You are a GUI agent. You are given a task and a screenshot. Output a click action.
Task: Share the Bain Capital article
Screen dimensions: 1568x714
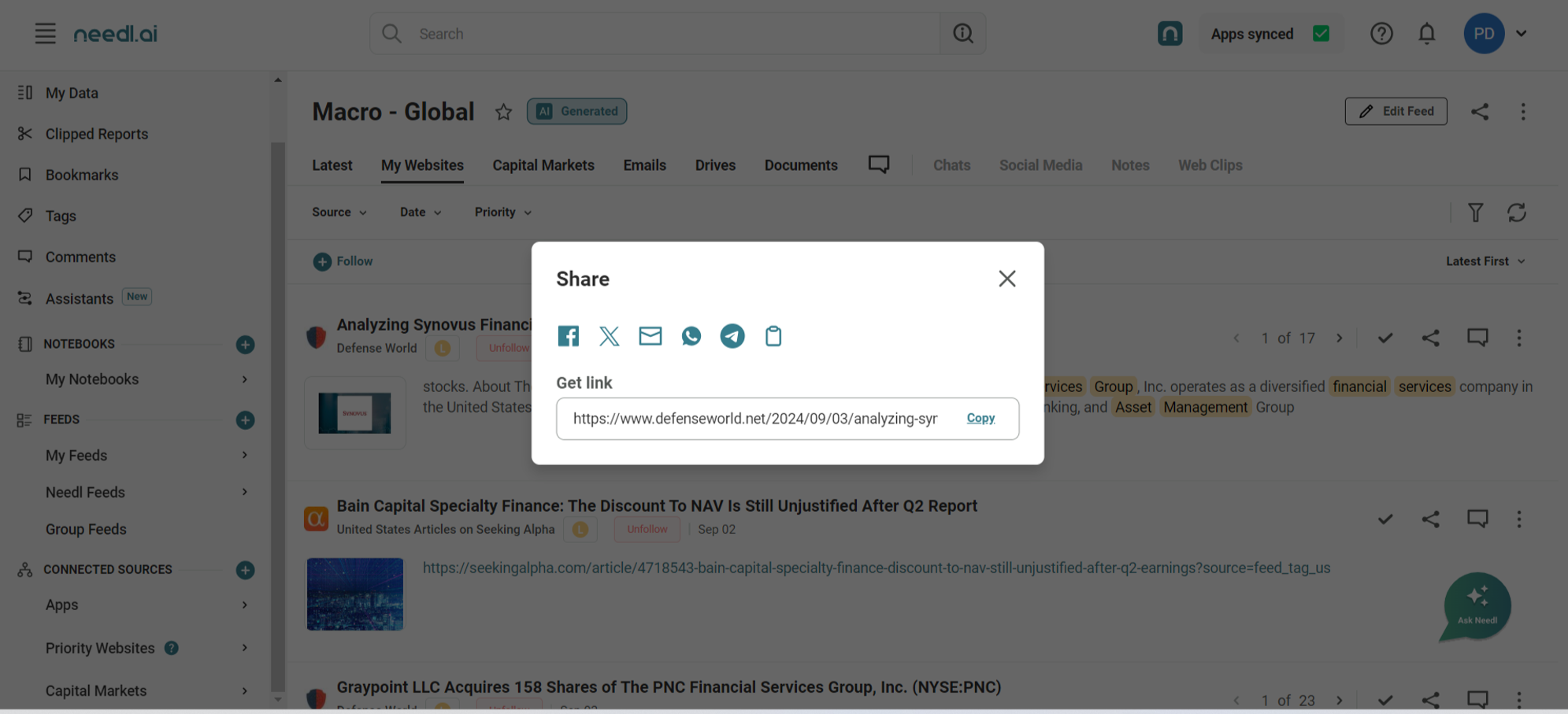point(1430,520)
